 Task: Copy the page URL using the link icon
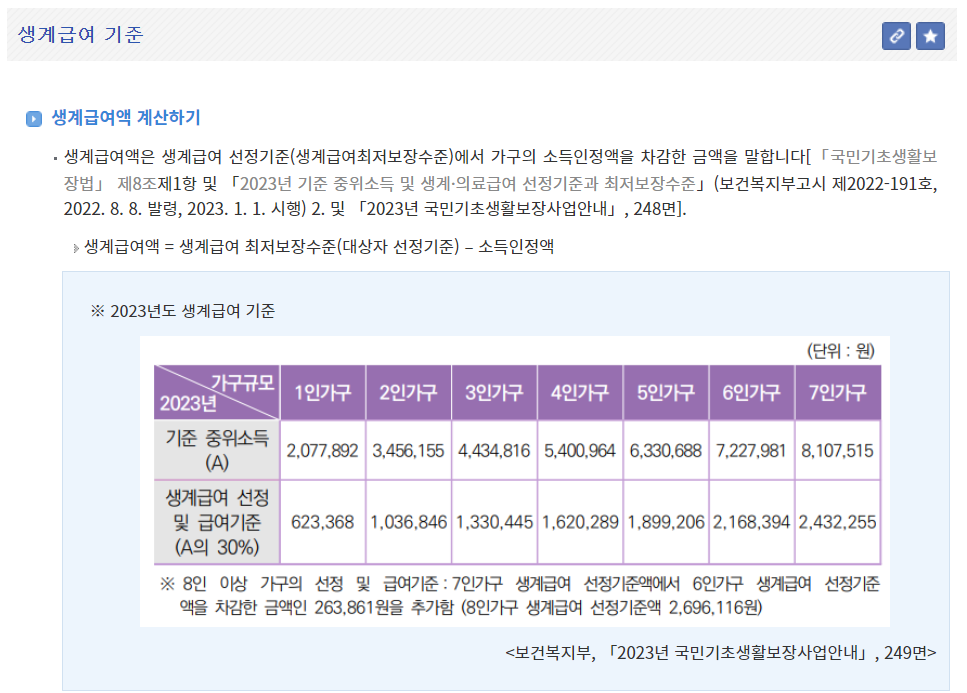(x=897, y=37)
